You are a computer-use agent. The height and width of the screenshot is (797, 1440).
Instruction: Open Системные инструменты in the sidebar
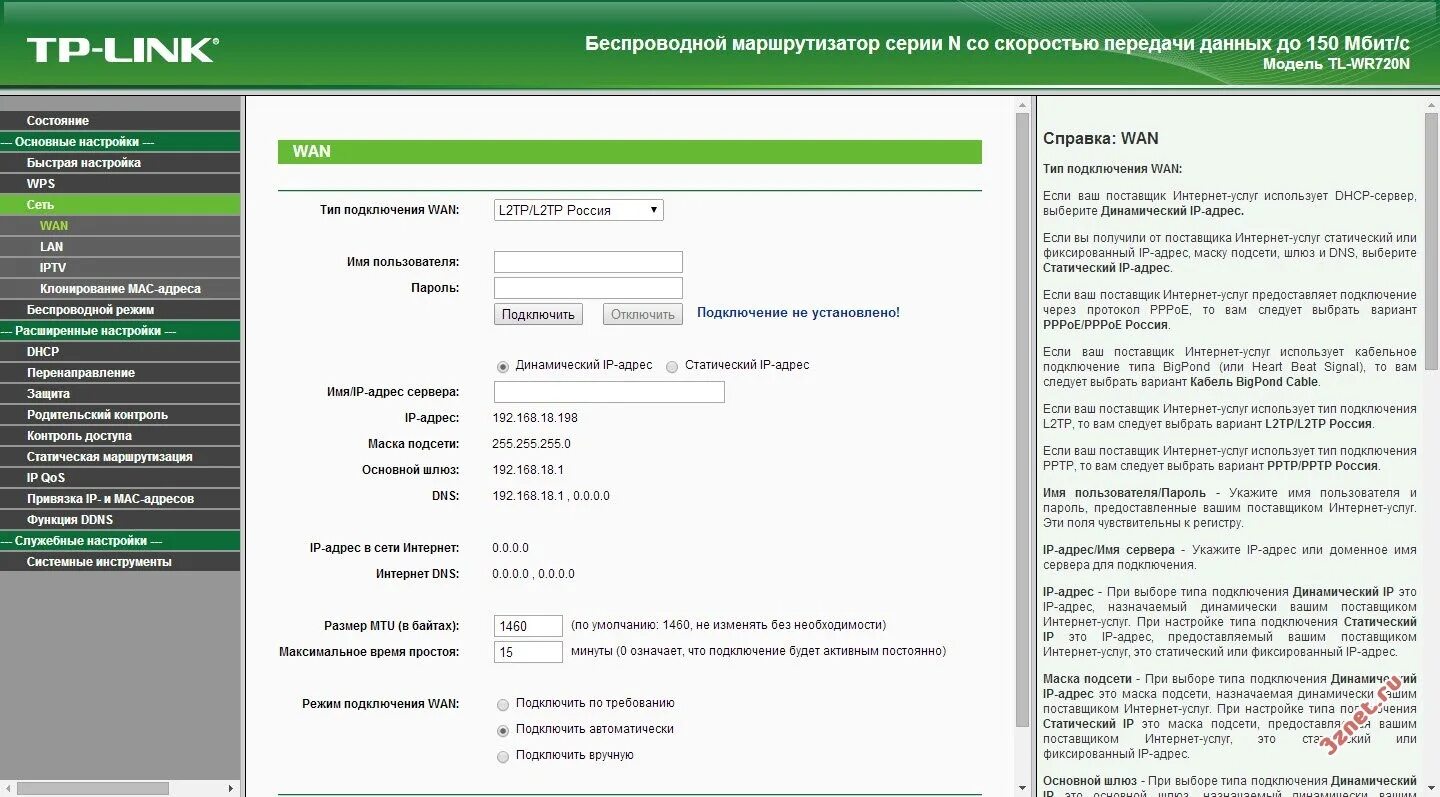click(x=120, y=561)
